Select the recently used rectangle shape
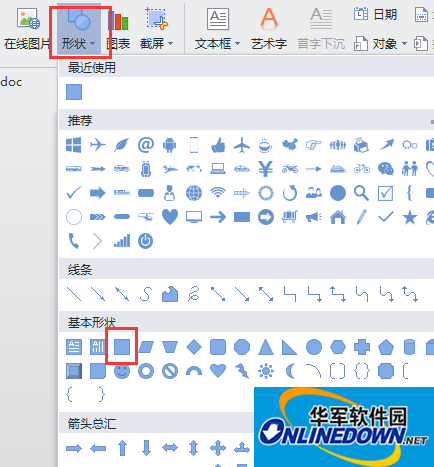The image size is (434, 467). (74, 92)
